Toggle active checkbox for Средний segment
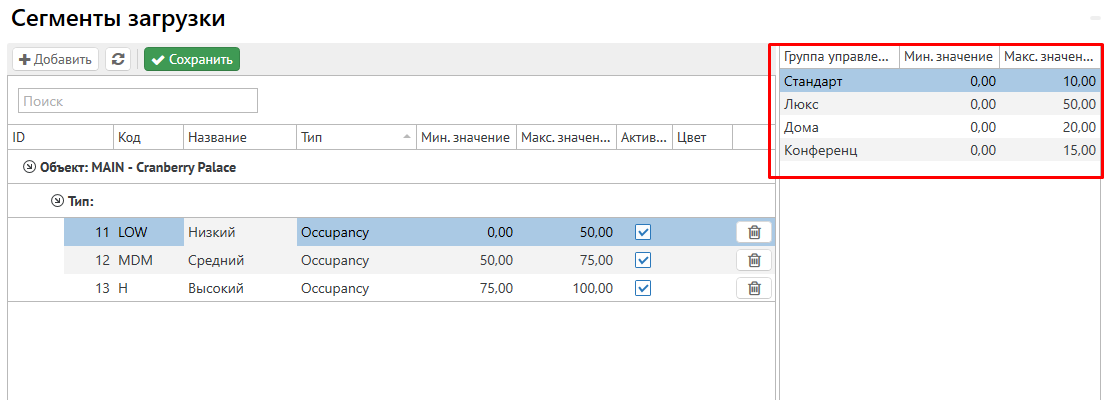Viewport: 1114px width, 400px height. click(x=643, y=260)
